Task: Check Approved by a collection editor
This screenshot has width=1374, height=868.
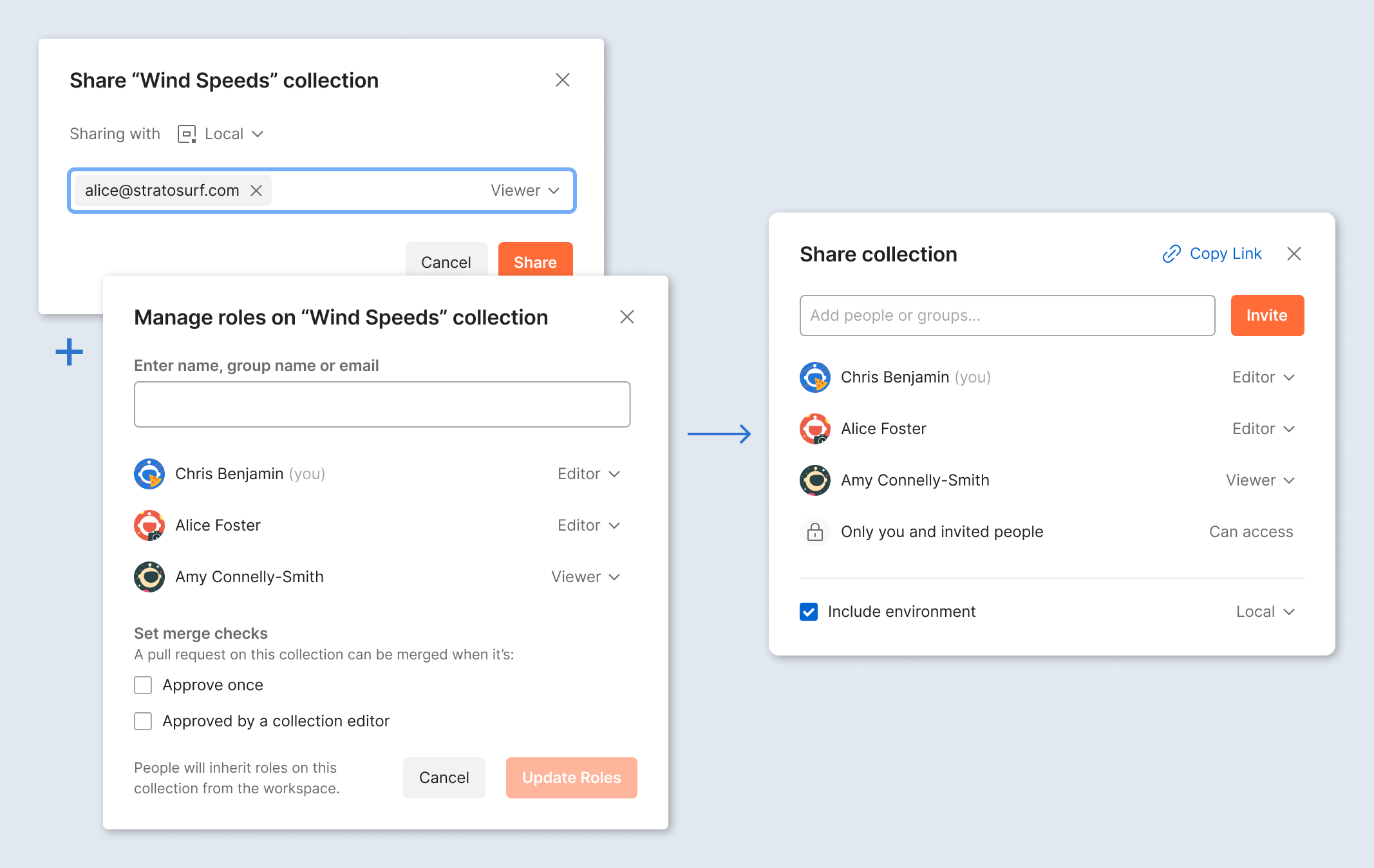Action: point(143,721)
